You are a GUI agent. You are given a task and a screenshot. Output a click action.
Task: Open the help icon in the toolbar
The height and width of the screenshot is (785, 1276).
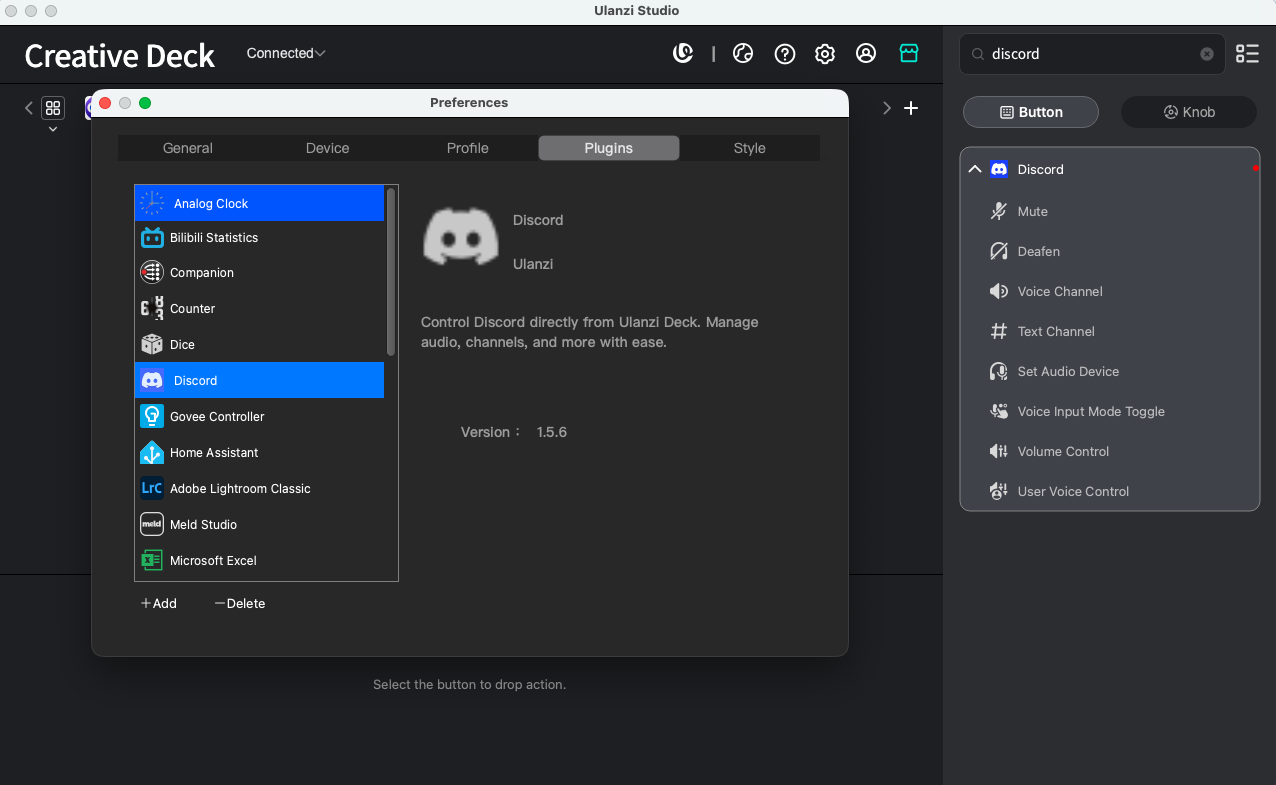(x=784, y=53)
